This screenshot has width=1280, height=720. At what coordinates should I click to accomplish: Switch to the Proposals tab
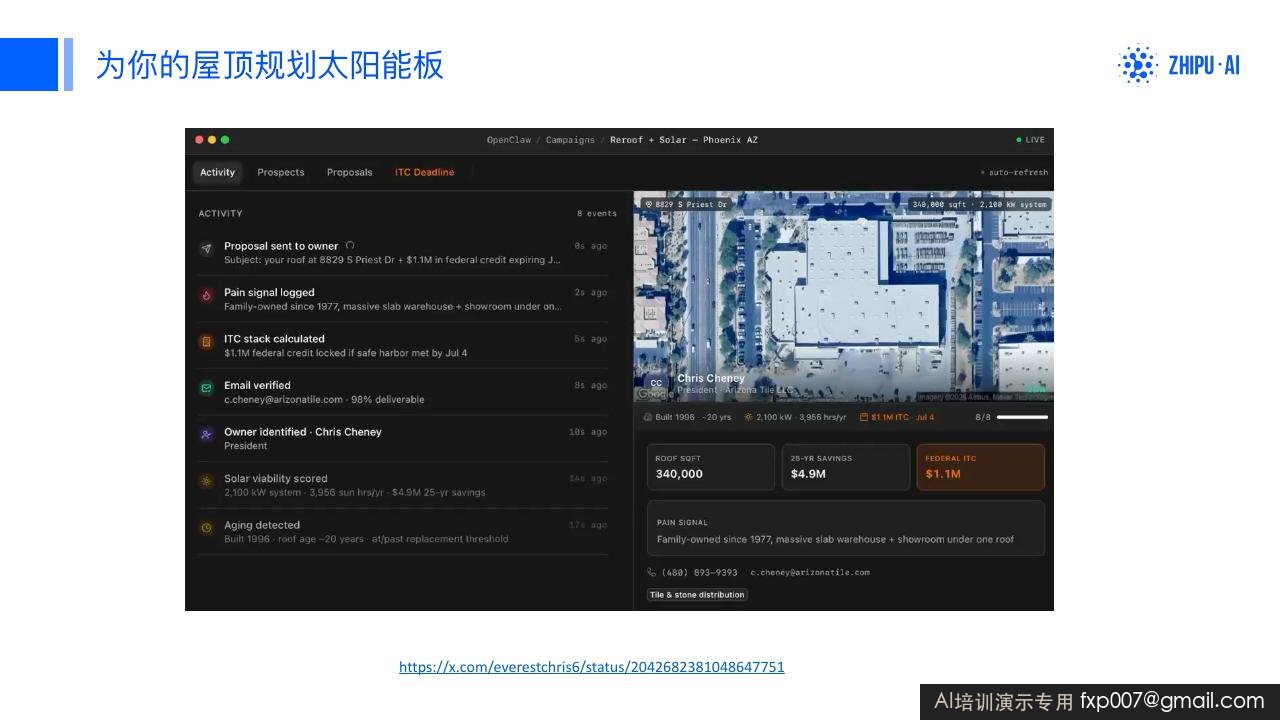[349, 172]
